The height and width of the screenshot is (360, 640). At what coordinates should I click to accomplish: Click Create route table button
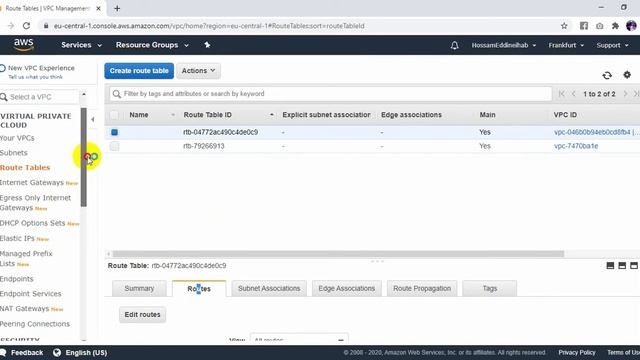pos(139,71)
